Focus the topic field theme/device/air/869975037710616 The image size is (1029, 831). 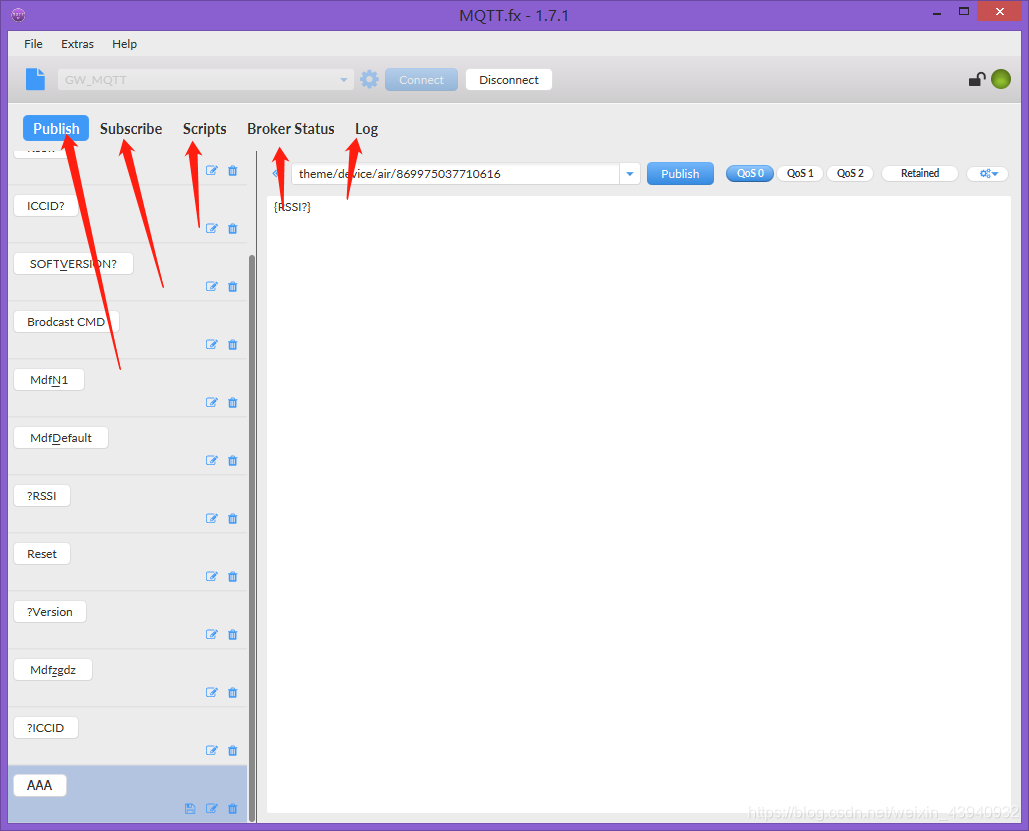tap(455, 174)
